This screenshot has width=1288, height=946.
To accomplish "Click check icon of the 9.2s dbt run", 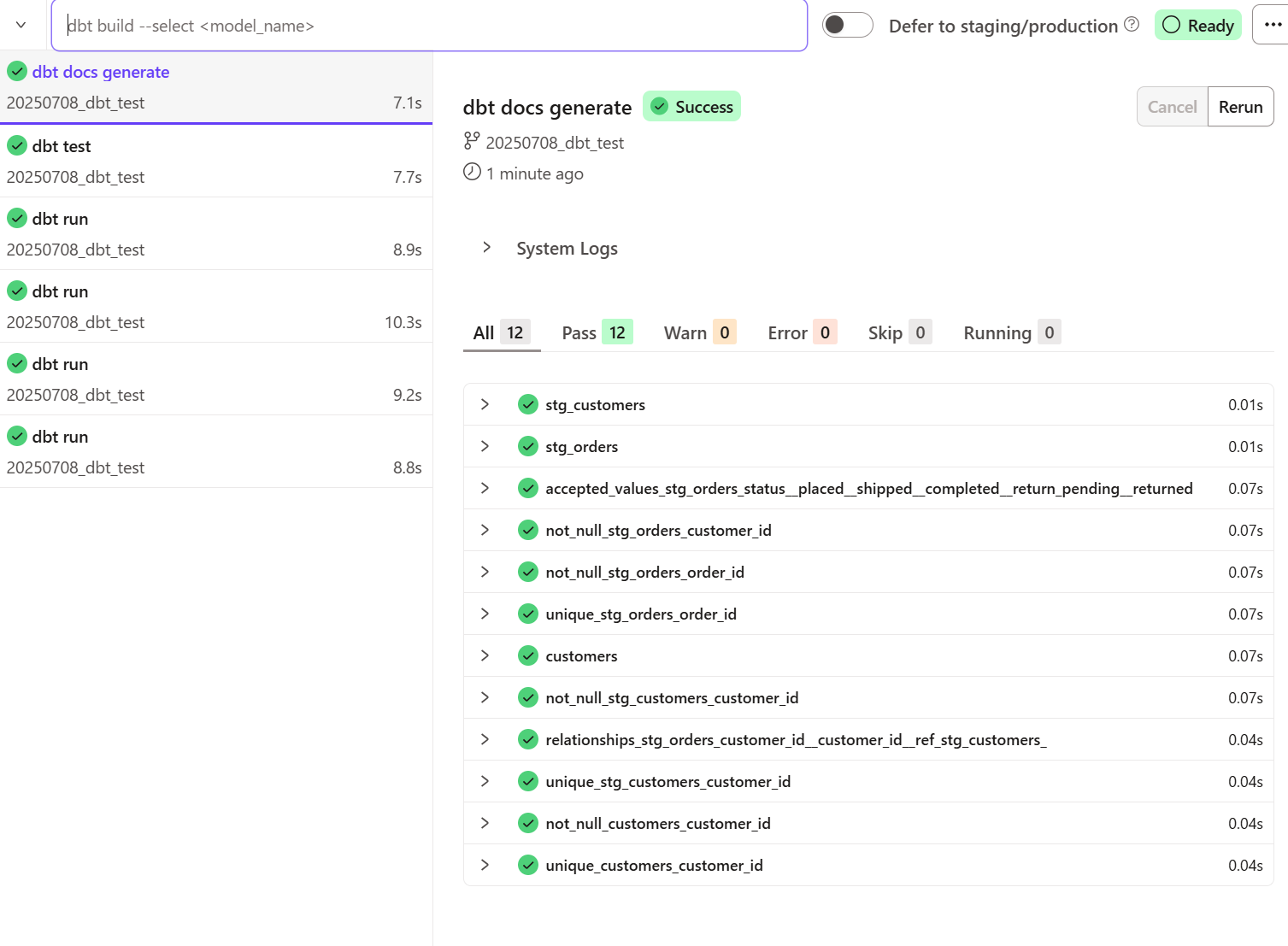I will 17,363.
